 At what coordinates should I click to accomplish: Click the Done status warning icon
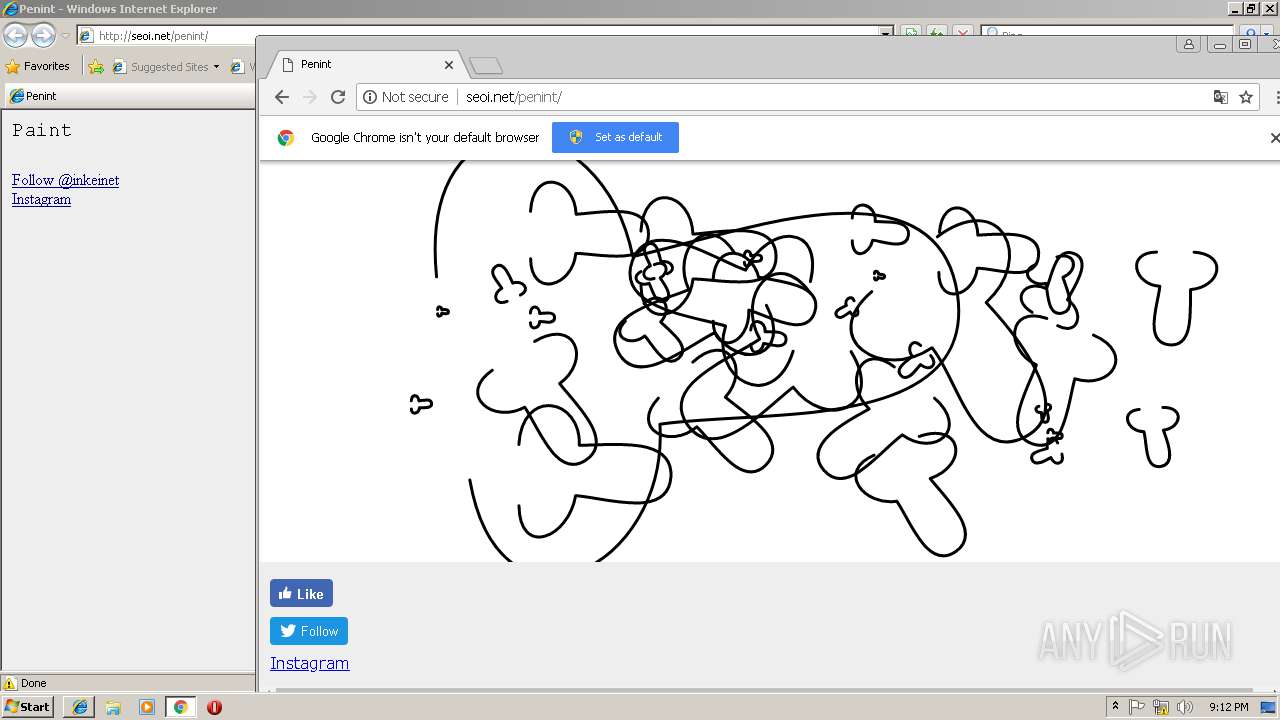coord(10,683)
